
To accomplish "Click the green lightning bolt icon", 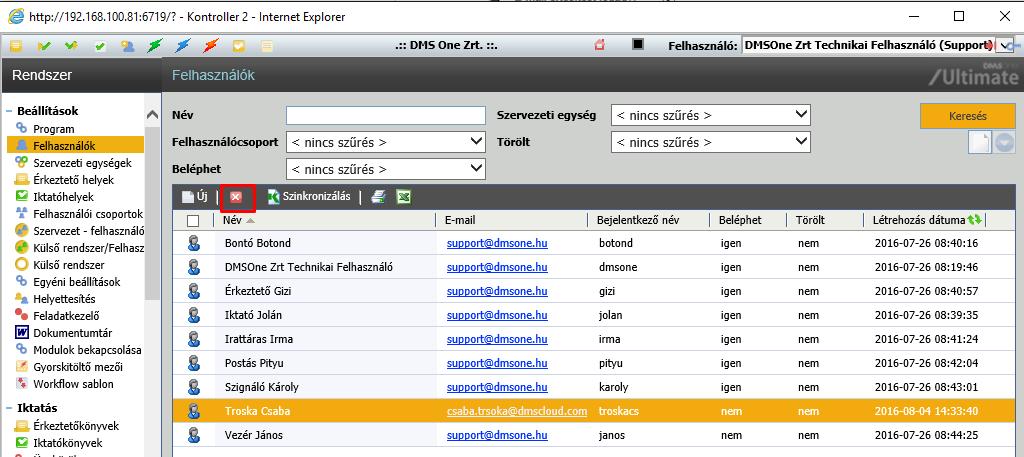I will tap(155, 46).
